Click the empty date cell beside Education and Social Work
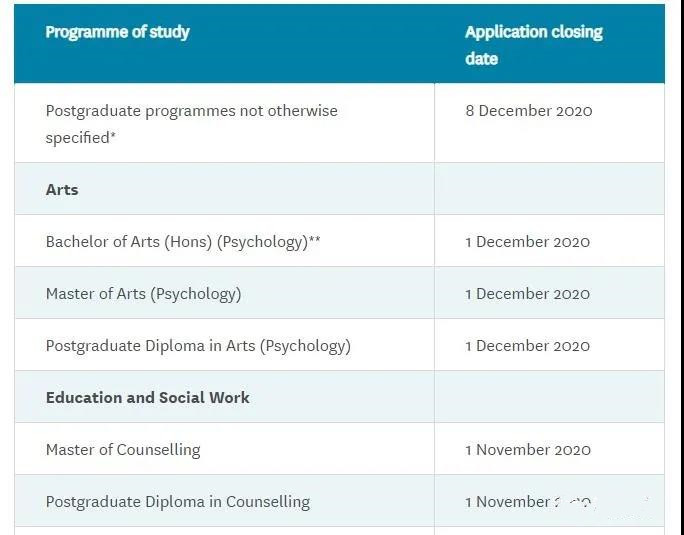The width and height of the screenshot is (684, 535). click(x=549, y=396)
